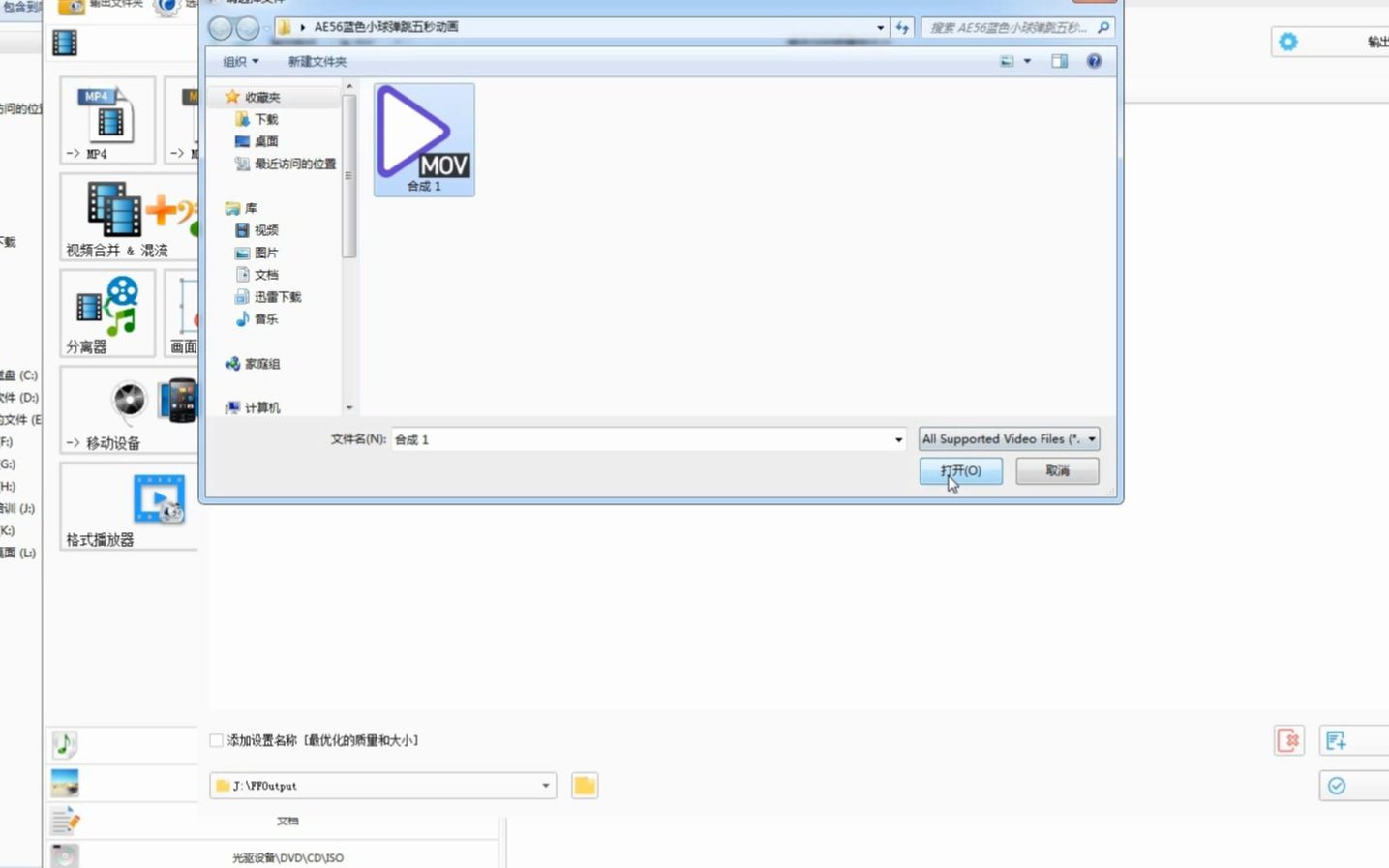Expand the 文件名 history dropdown arrow
The height and width of the screenshot is (868, 1389).
point(898,439)
